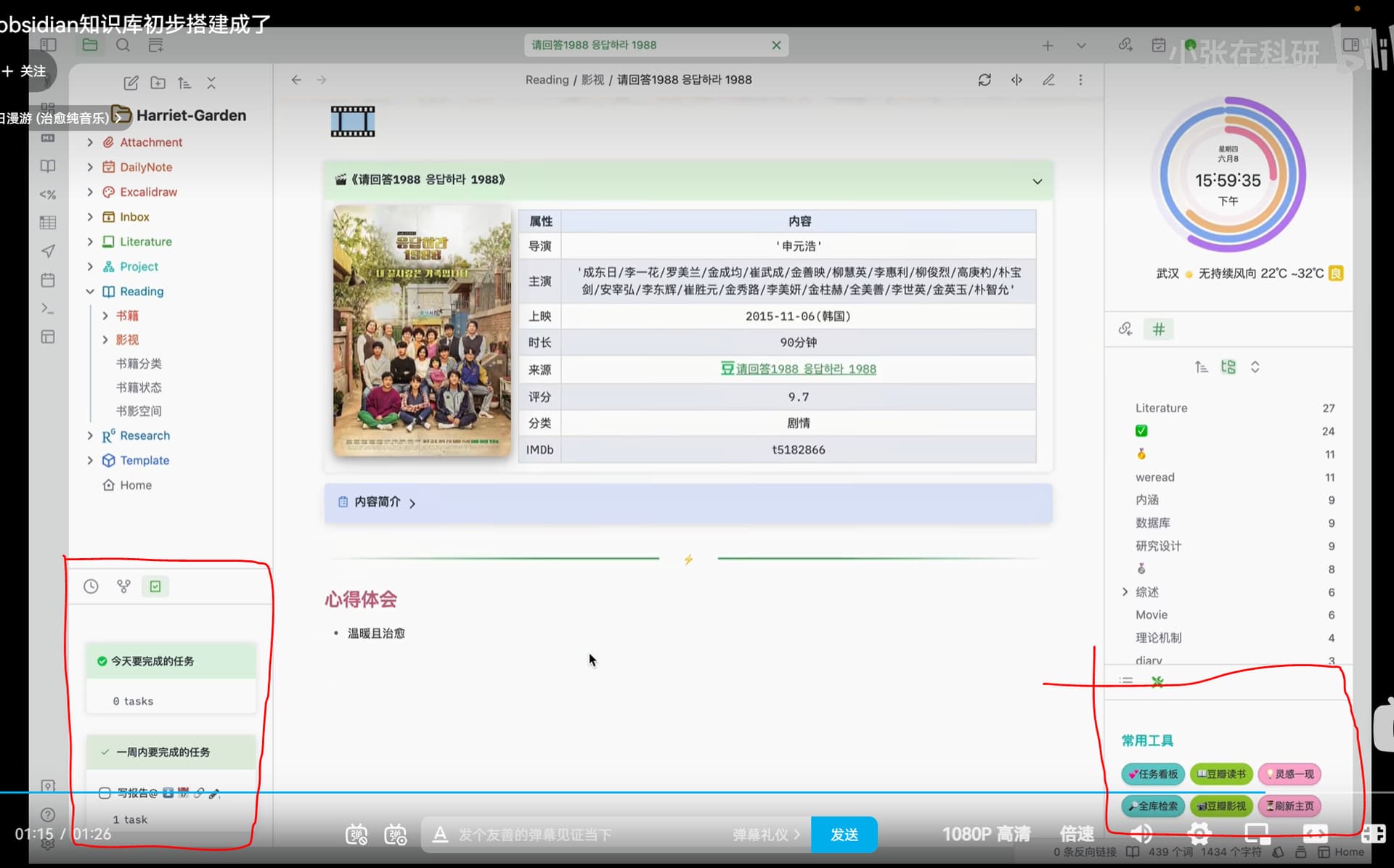The height and width of the screenshot is (868, 1394).
Task: Open the tab list dropdown arrow
Action: 1081,46
